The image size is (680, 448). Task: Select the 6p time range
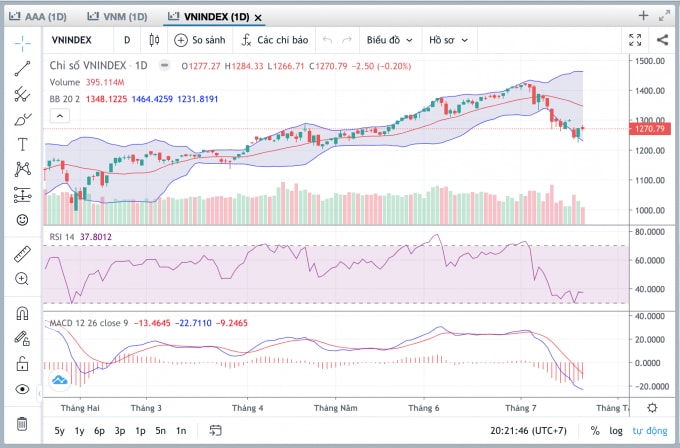point(99,431)
